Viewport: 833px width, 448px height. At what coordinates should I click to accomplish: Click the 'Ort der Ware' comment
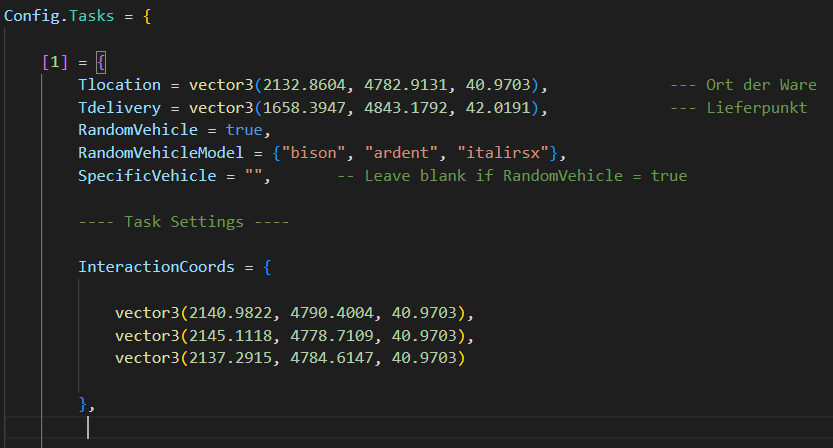(743, 85)
